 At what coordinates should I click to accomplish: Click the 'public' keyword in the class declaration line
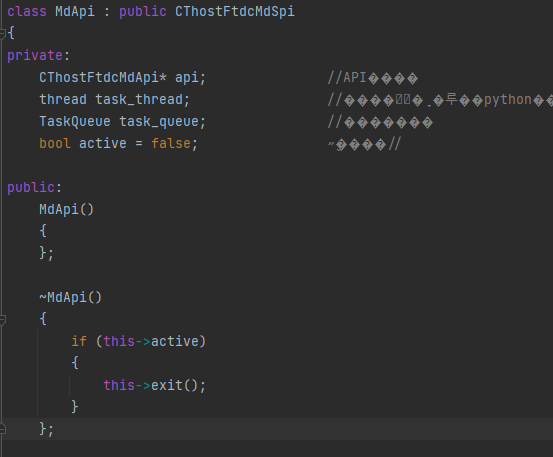point(142,12)
